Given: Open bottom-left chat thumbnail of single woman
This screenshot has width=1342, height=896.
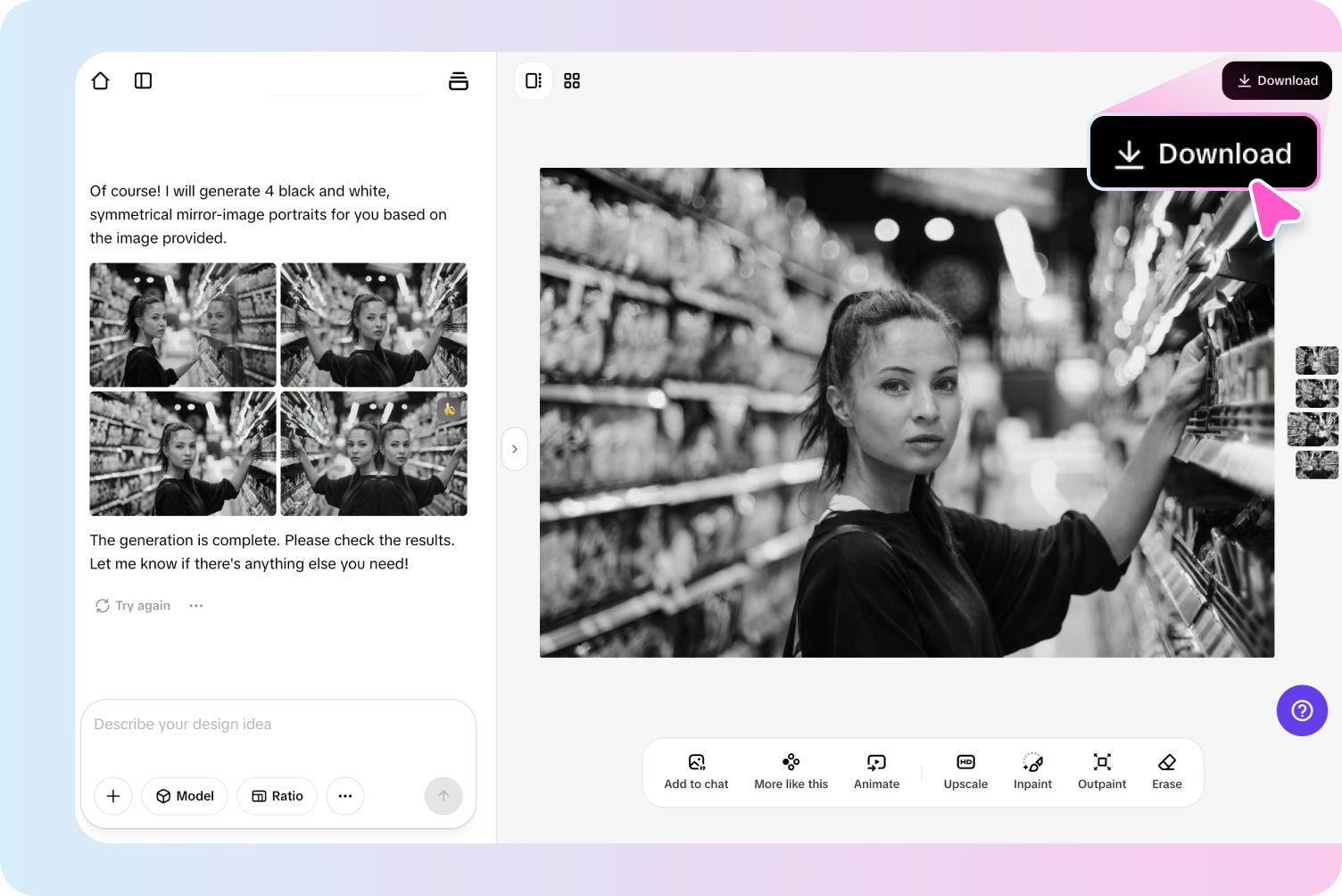Looking at the screenshot, I should tap(183, 453).
